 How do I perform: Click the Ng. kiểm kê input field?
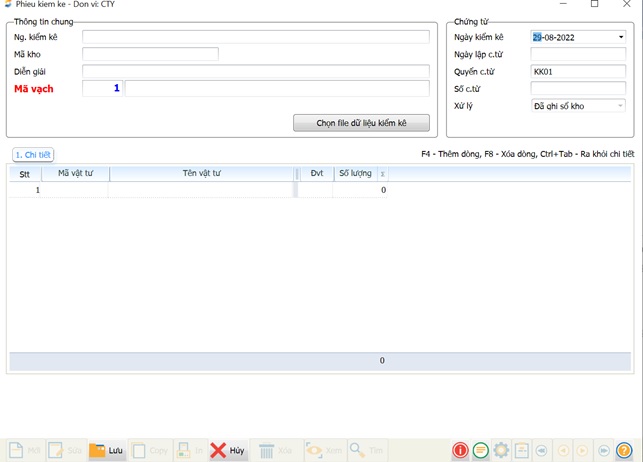(255, 37)
